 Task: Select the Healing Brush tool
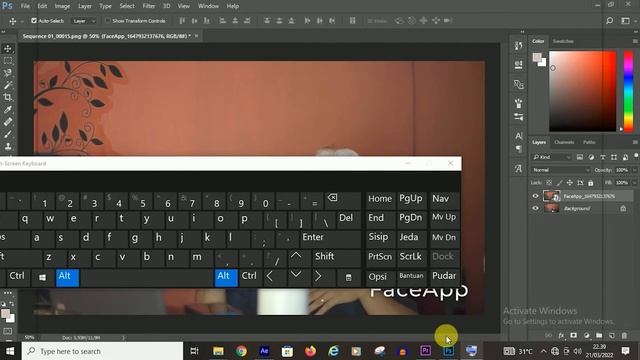(8, 122)
